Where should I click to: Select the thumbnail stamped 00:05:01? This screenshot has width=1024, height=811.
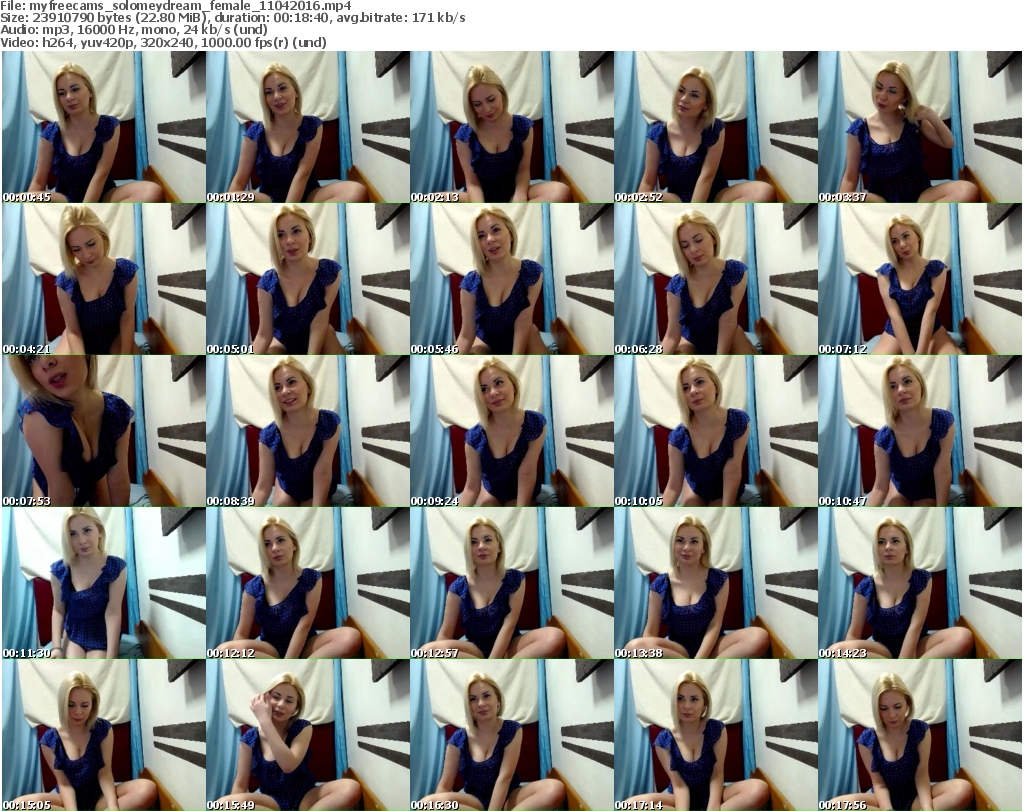point(308,279)
